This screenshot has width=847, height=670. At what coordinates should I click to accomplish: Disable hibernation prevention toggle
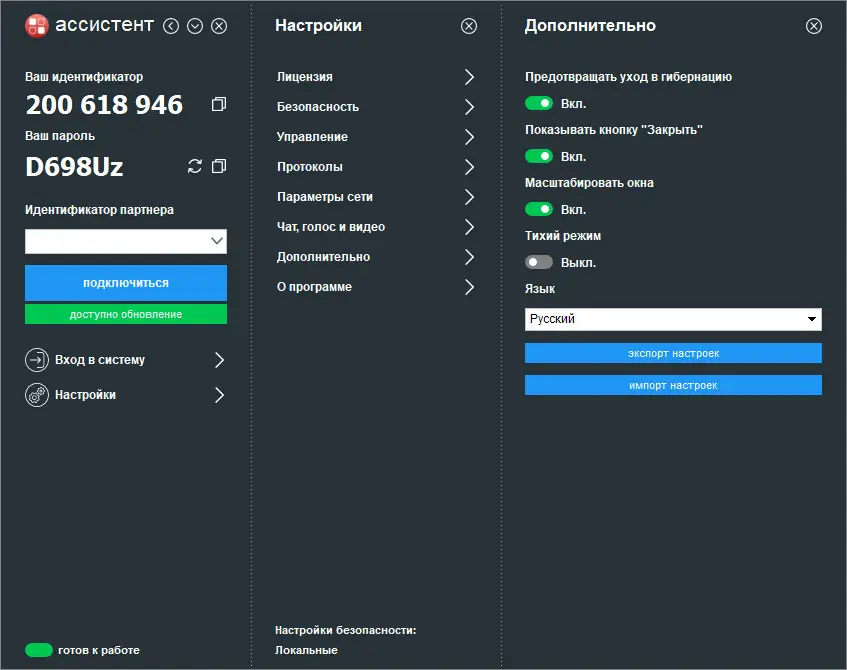tap(539, 103)
